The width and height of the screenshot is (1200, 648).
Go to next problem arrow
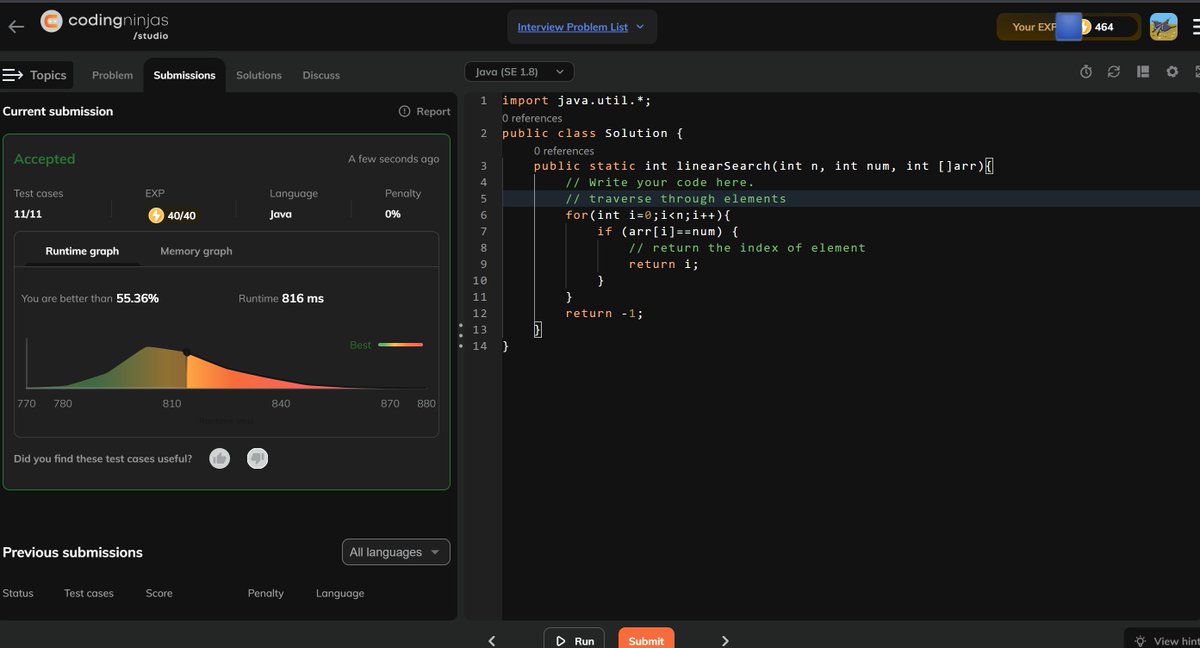click(725, 641)
